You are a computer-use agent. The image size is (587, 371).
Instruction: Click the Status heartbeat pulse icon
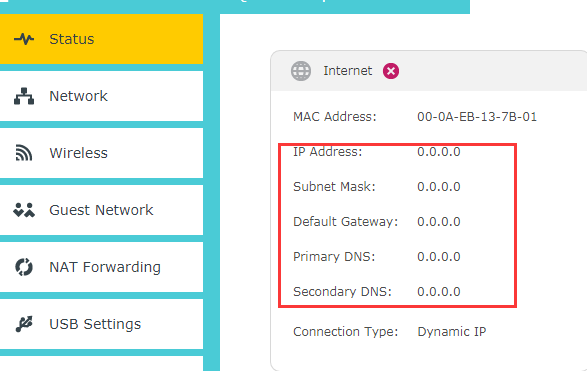tap(24, 39)
